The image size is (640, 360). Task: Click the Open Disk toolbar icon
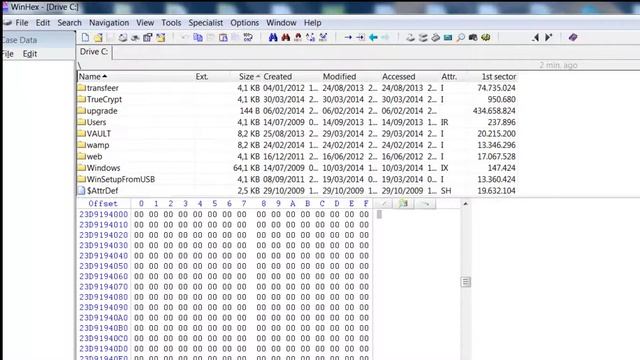(x=410, y=38)
